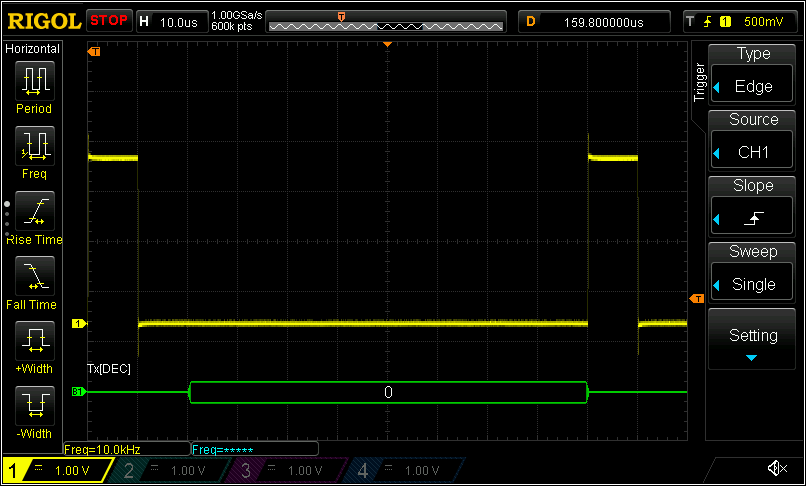The height and width of the screenshot is (486, 806).
Task: Click the muted speaker icon
Action: click(777, 468)
